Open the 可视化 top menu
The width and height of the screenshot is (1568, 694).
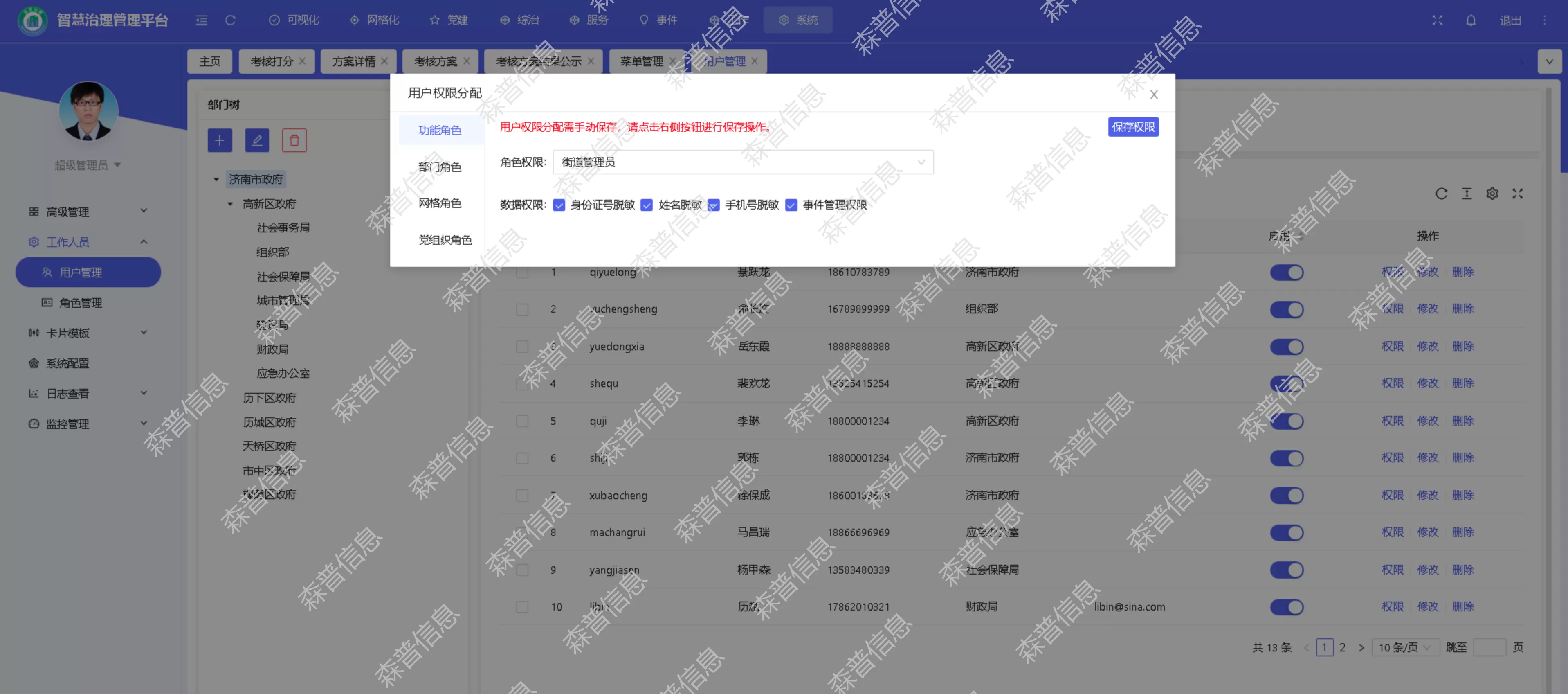294,20
